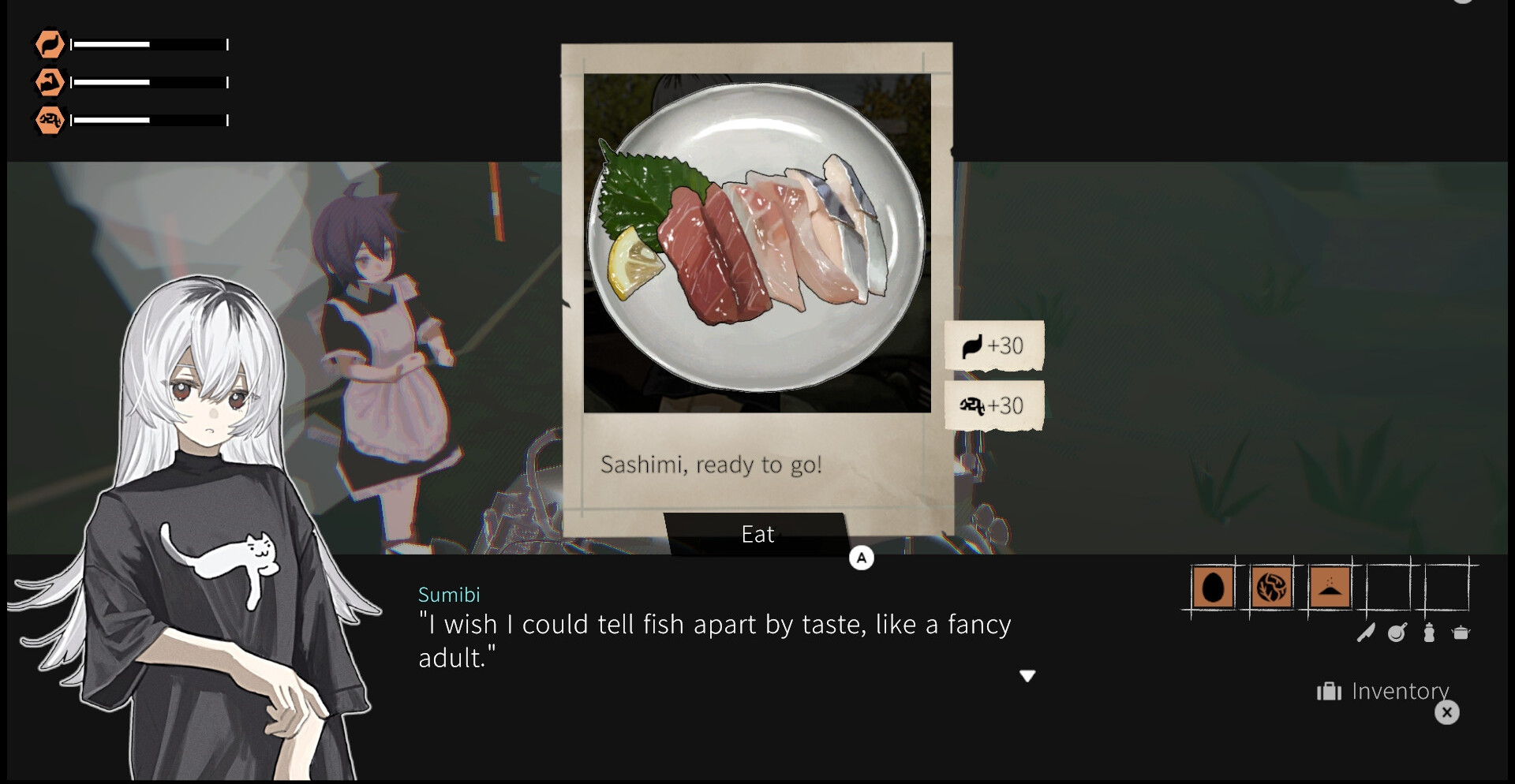The image size is (1515, 784).
Task: Click the swirl stat hexagon icon
Action: click(x=50, y=120)
